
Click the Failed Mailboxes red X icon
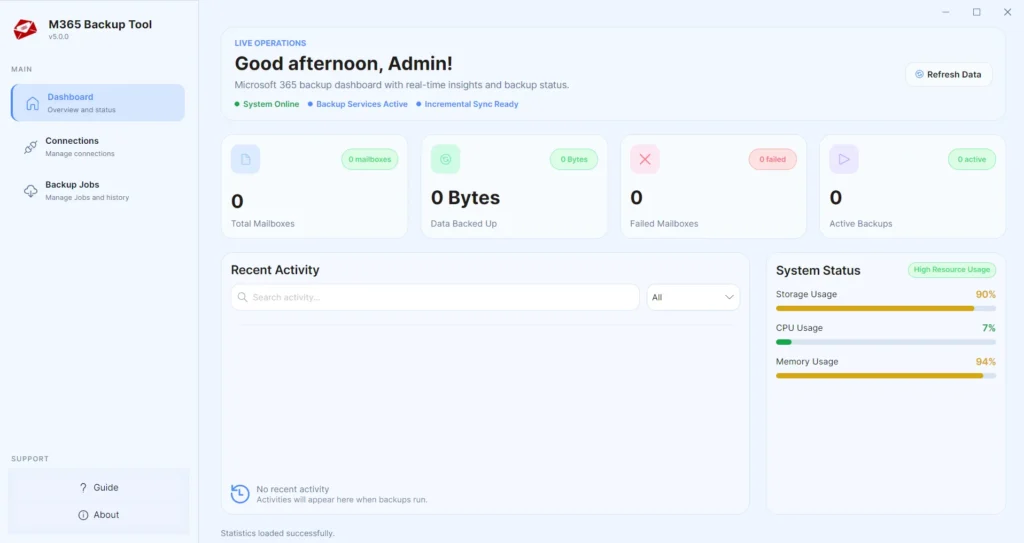tap(645, 159)
